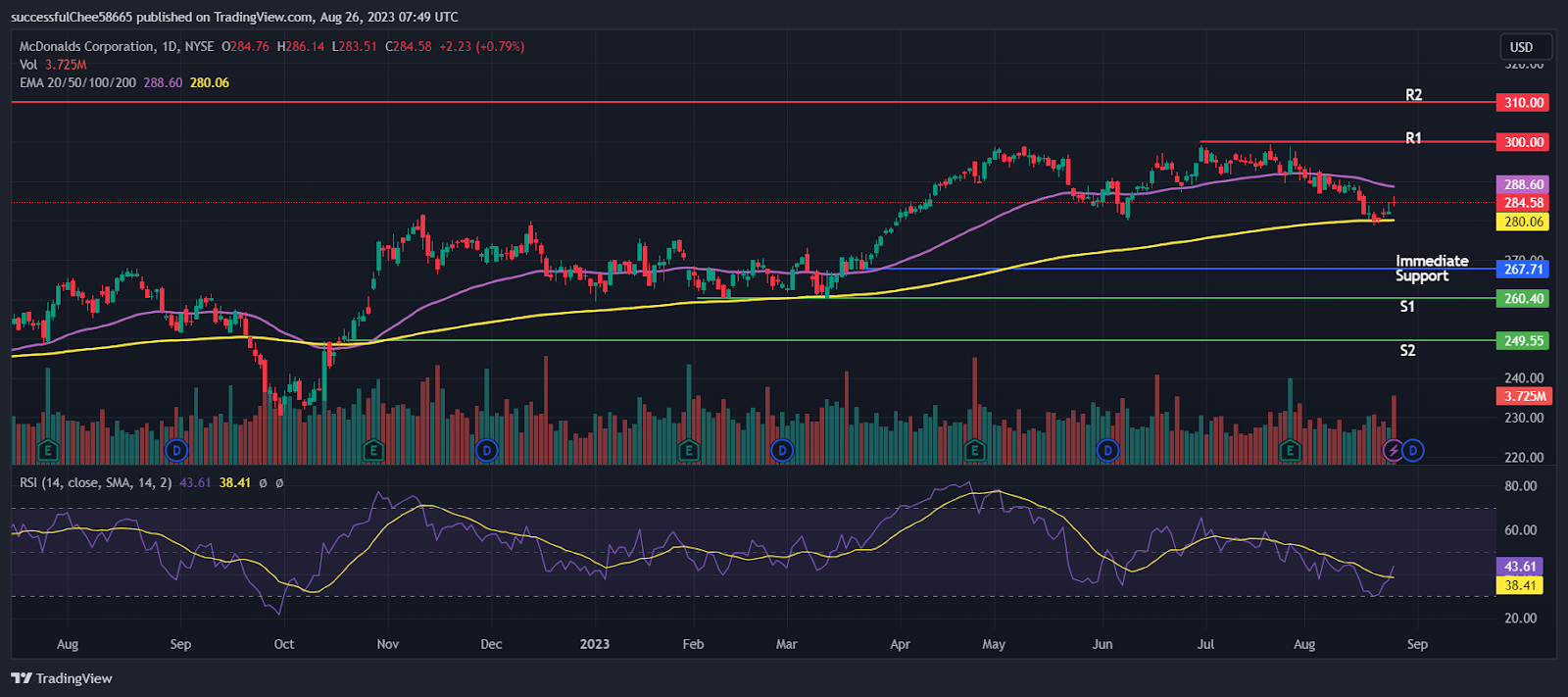Screen dimensions: 1568x697
Task: Click the 230.00 price axis value
Action: click(1524, 418)
